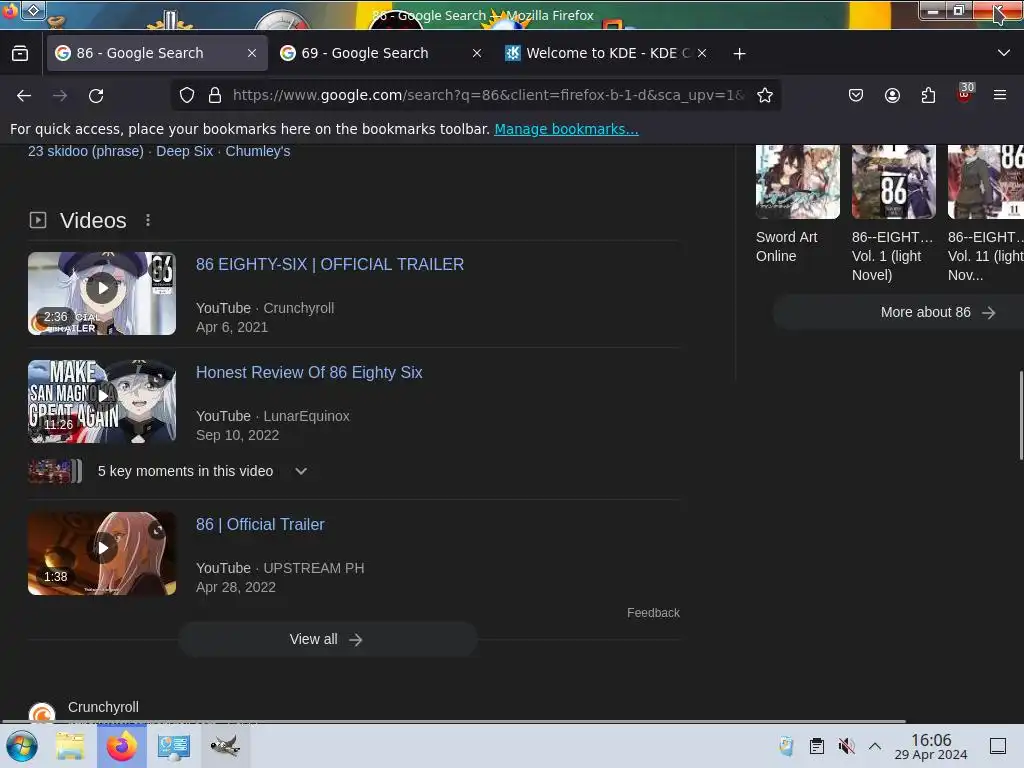Open the Firefox account menu

pos(892,95)
